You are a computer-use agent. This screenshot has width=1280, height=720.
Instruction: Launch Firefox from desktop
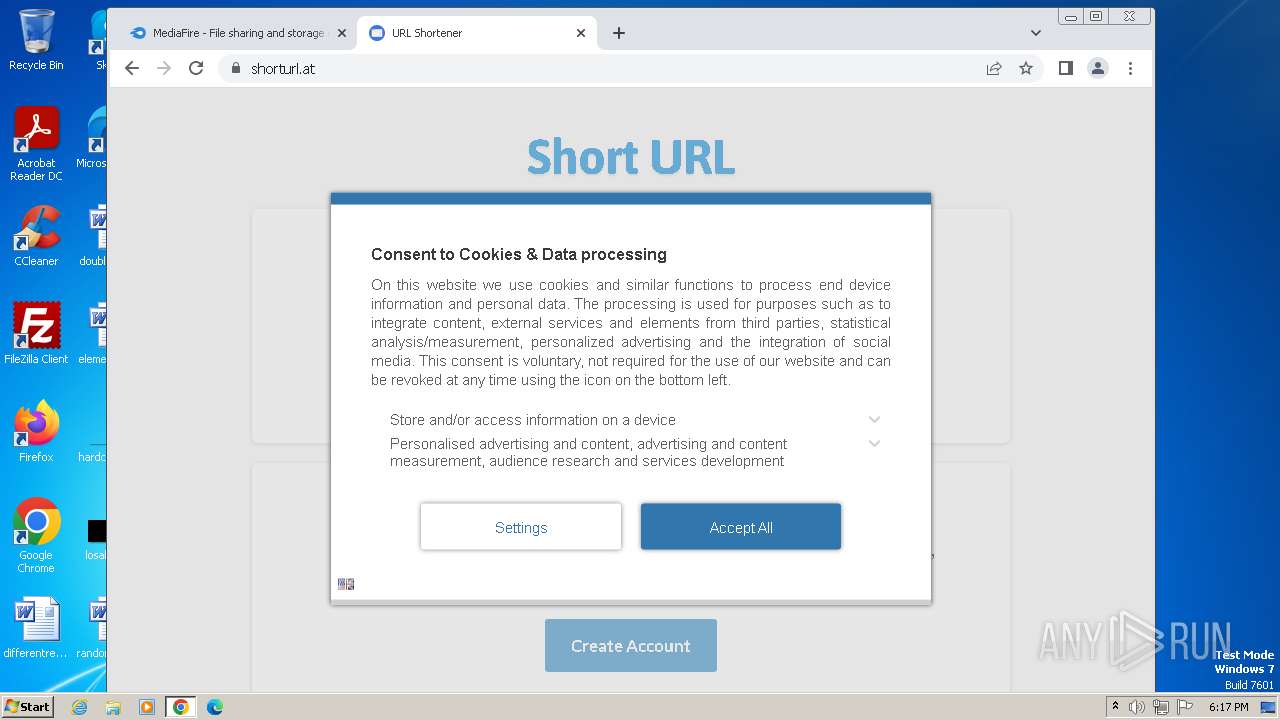36,432
